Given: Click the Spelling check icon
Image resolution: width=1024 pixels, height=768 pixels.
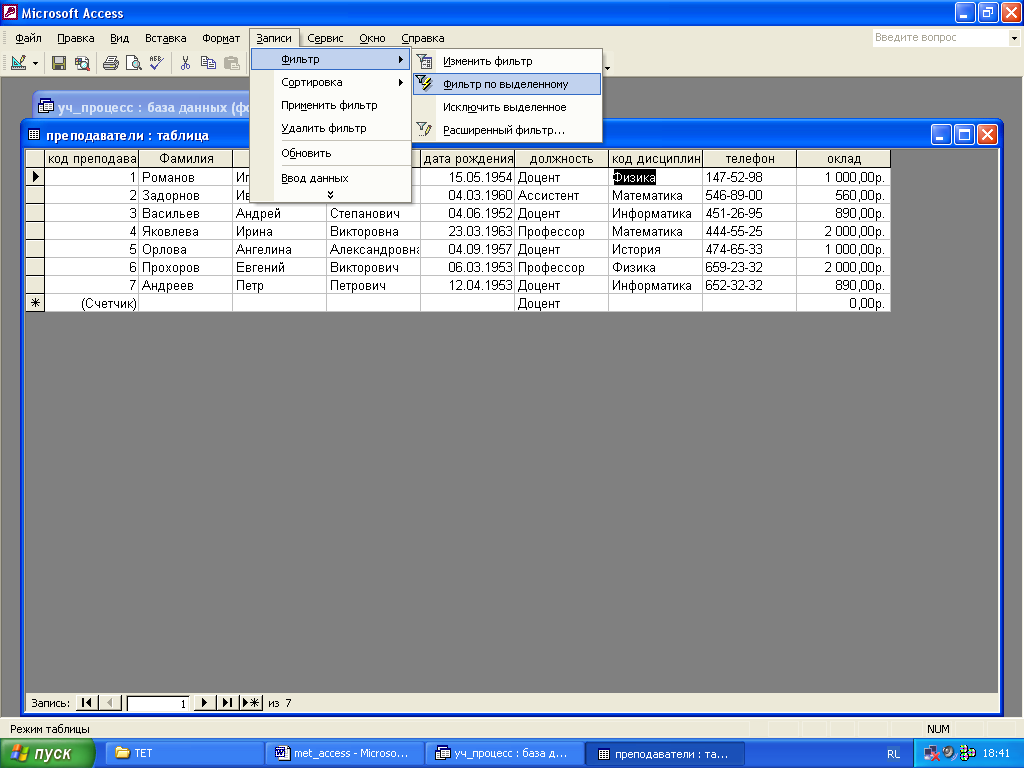Looking at the screenshot, I should tap(157, 63).
